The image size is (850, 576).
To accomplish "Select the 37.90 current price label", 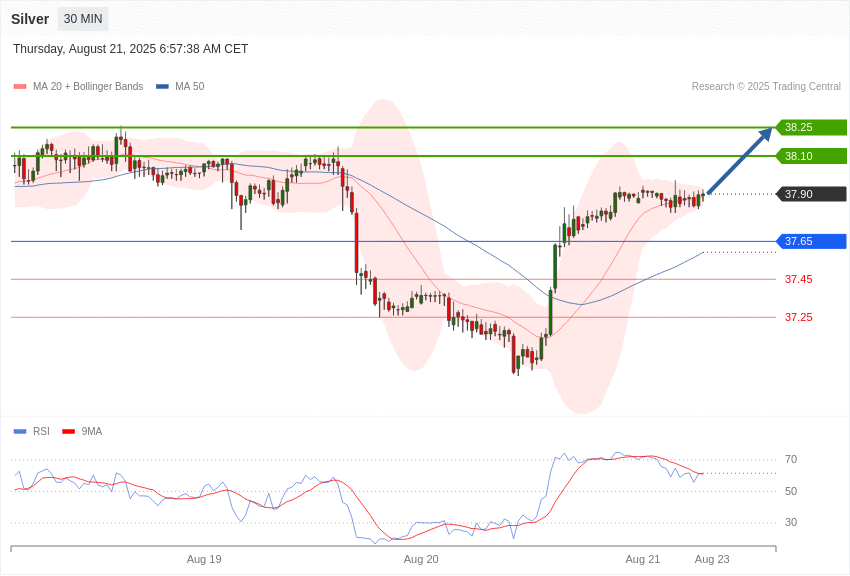I will (x=811, y=194).
